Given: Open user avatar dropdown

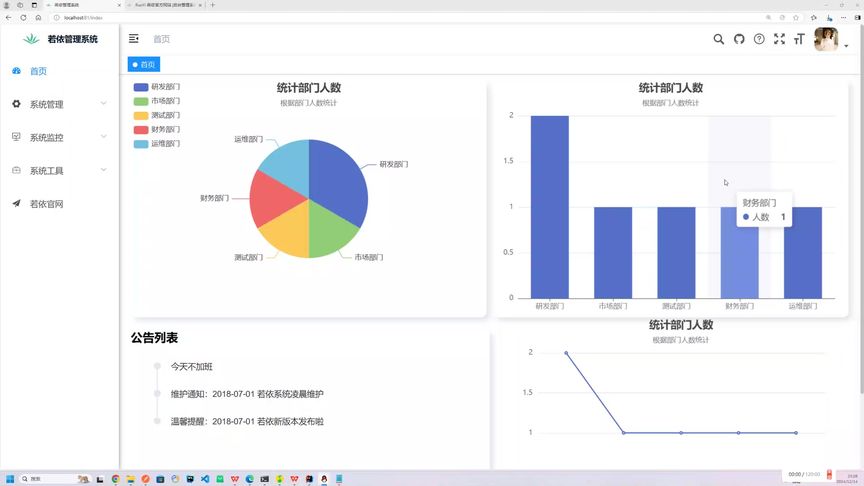Looking at the screenshot, I should pos(831,40).
